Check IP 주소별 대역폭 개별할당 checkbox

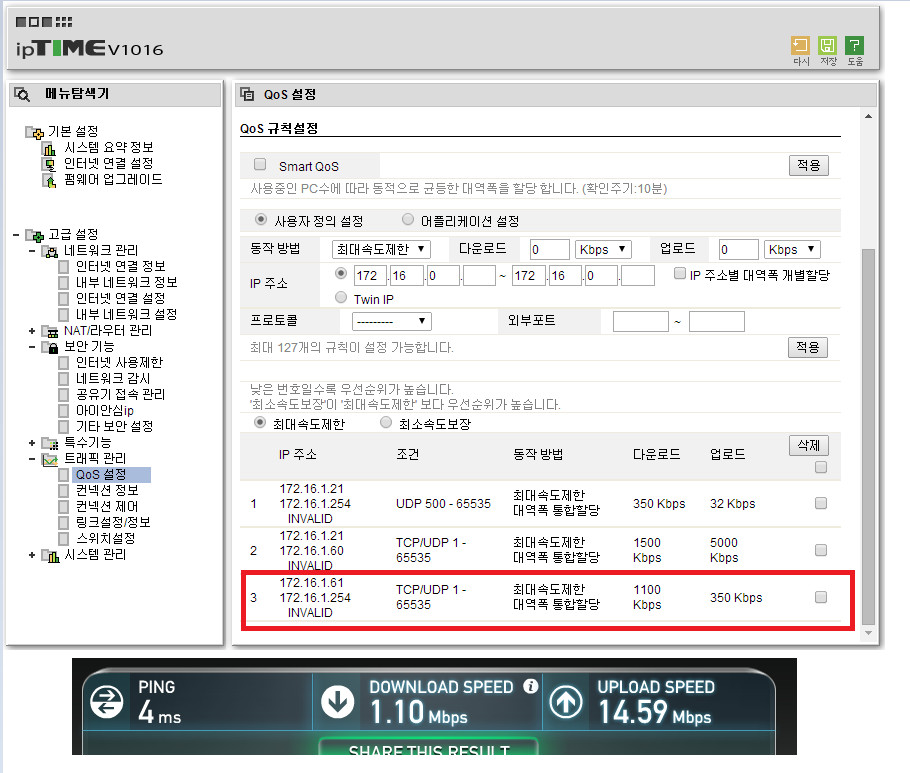coord(680,273)
